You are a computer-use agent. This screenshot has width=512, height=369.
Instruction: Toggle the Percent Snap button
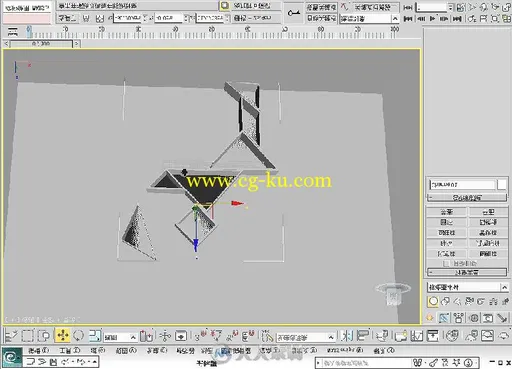pyautogui.click(x=232, y=336)
